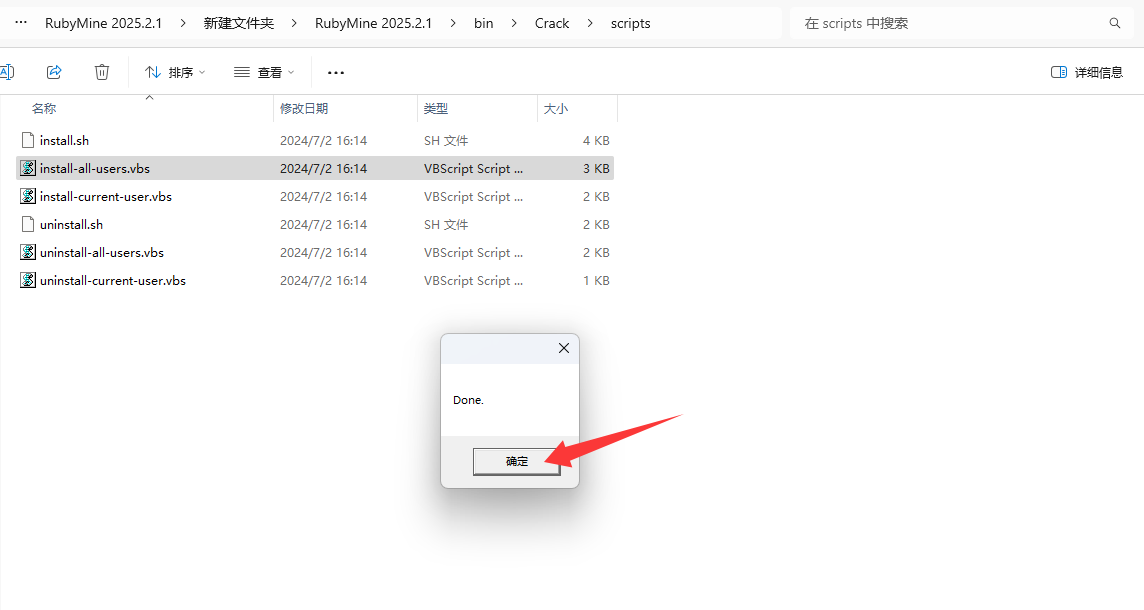Go to bin breadcrumb

(x=484, y=23)
